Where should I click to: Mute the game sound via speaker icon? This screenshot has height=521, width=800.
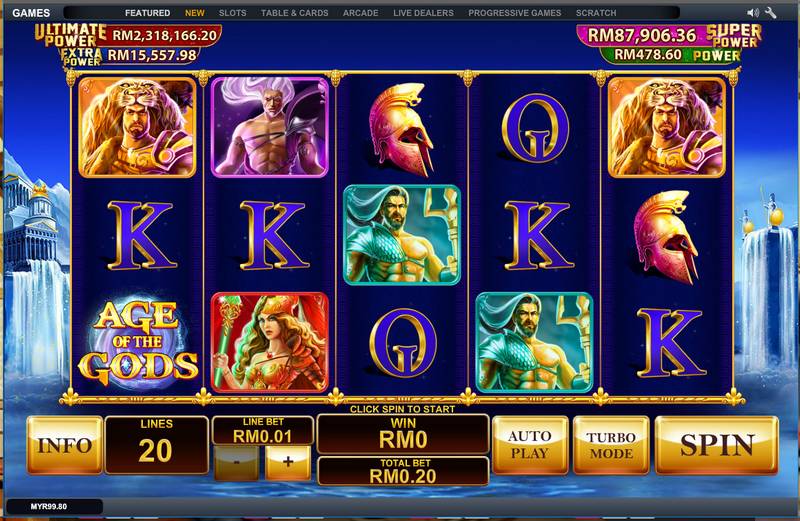click(x=753, y=13)
